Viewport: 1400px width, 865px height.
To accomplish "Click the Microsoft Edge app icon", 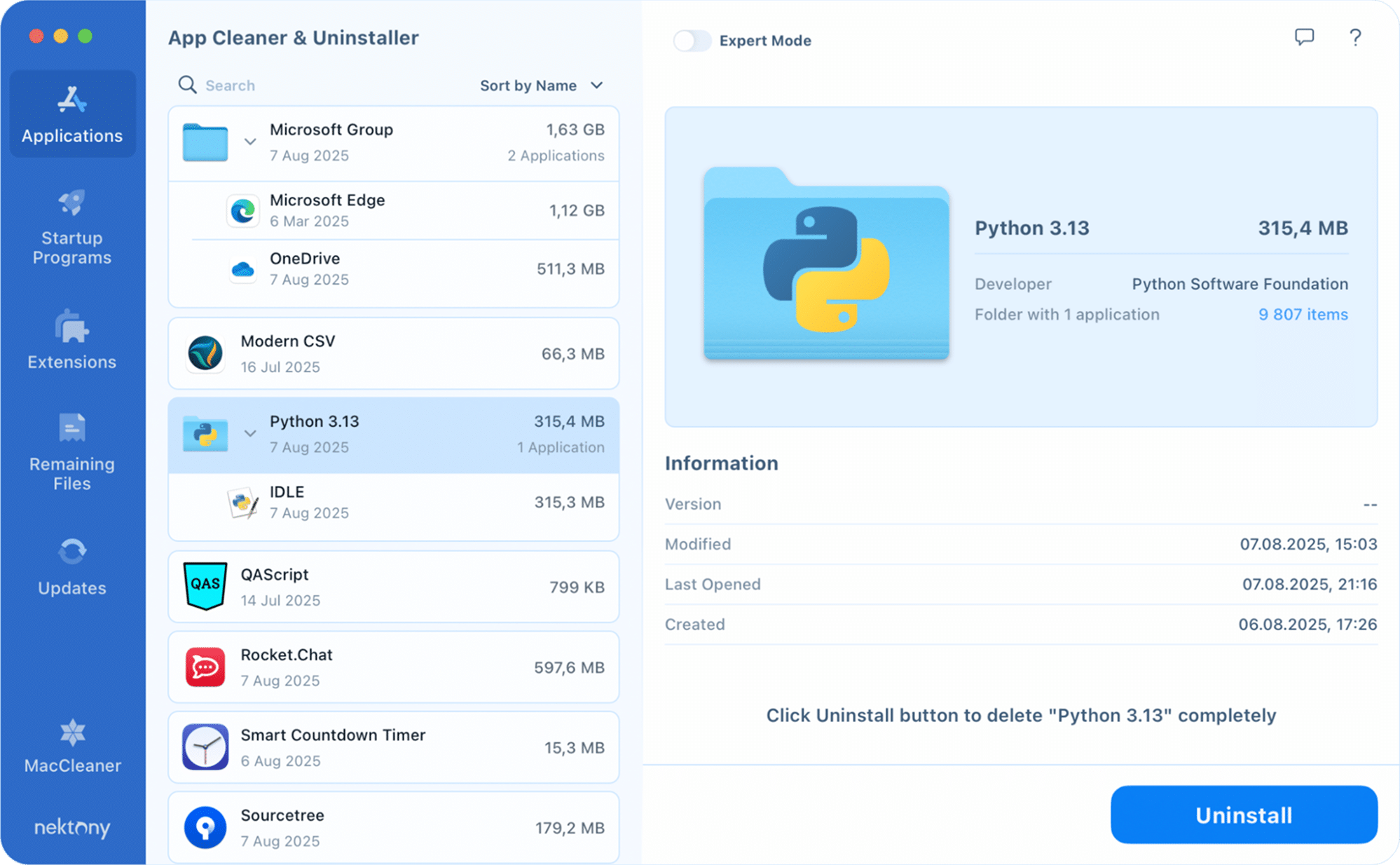I will tap(242, 210).
